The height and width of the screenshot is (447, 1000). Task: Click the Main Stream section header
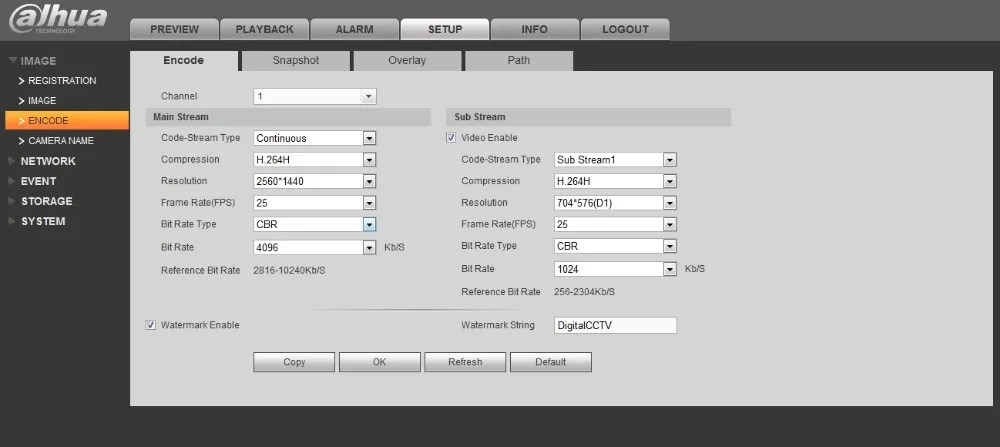click(288, 117)
